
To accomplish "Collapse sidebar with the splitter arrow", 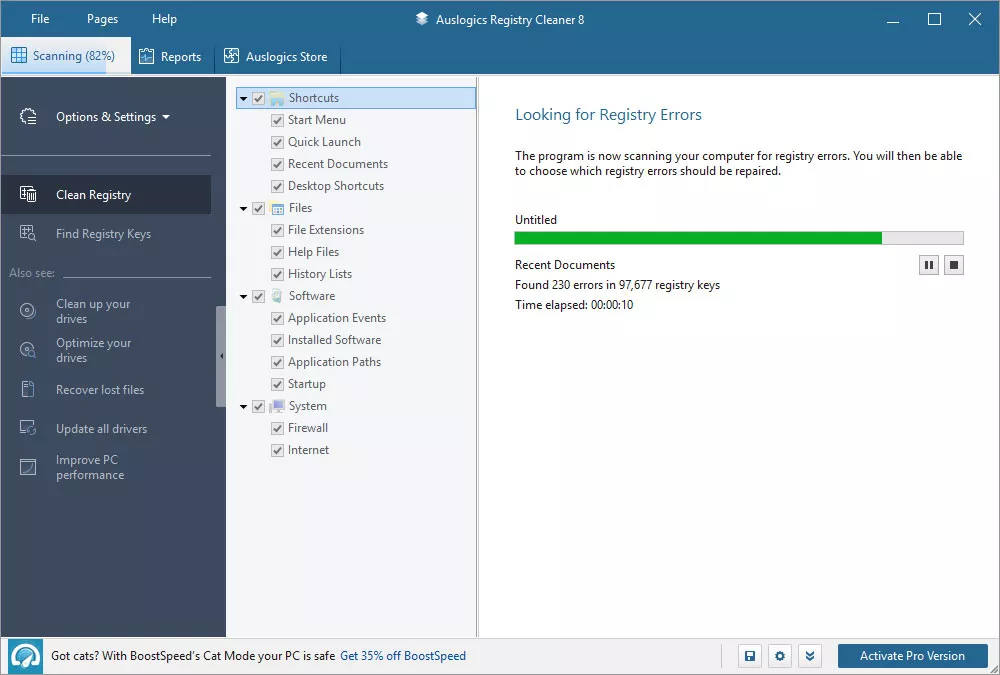I will click(x=221, y=356).
